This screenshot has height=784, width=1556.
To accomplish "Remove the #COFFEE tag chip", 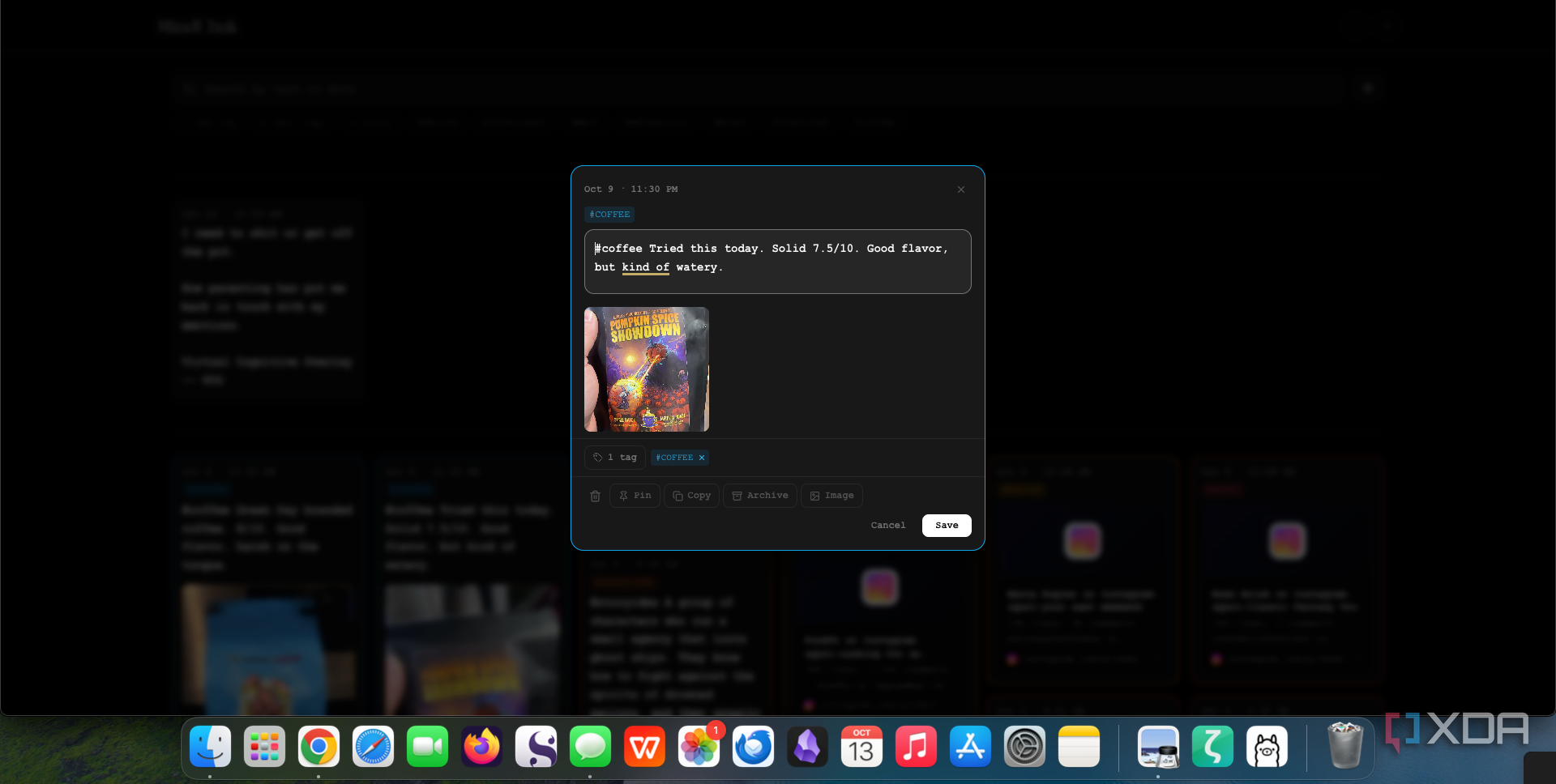I will (x=702, y=458).
